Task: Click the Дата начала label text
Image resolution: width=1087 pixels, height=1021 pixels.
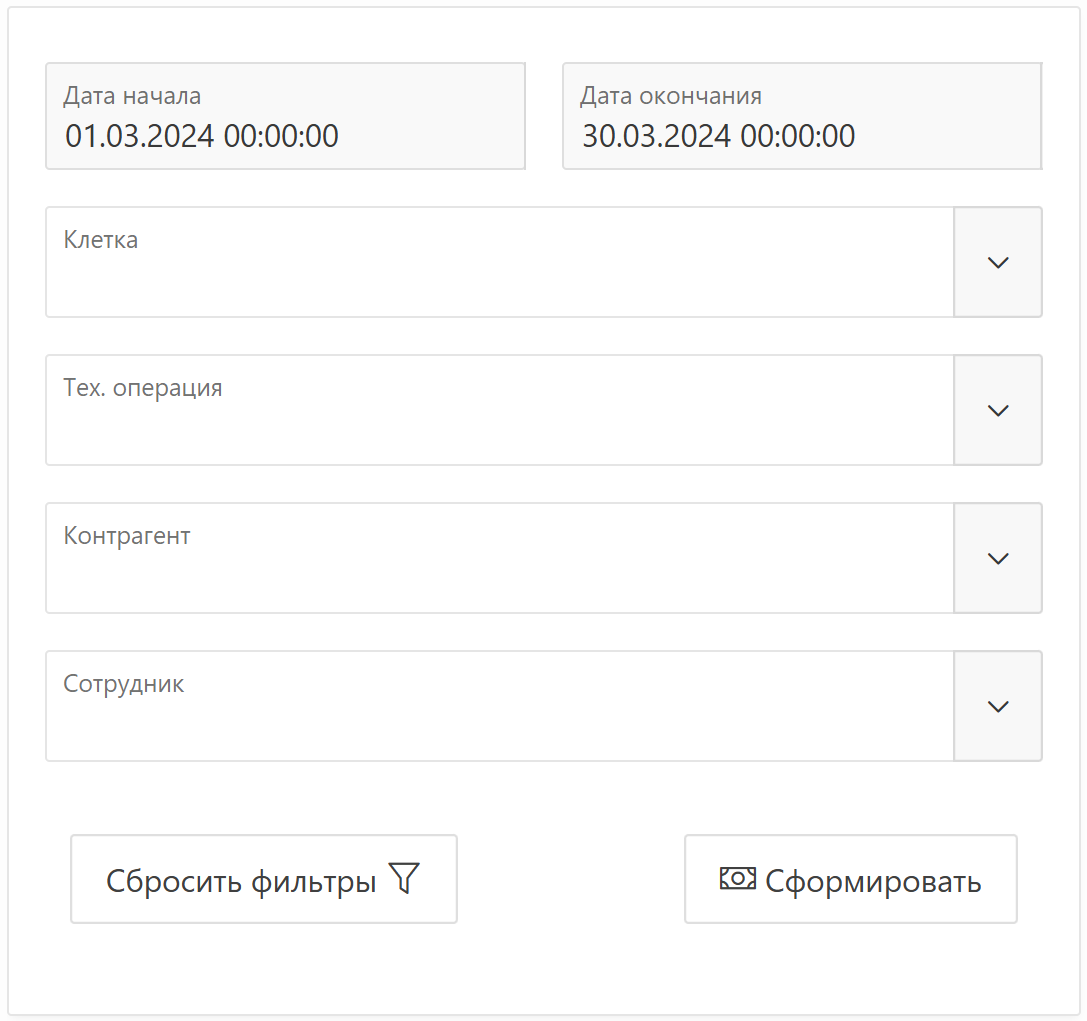Action: click(132, 96)
